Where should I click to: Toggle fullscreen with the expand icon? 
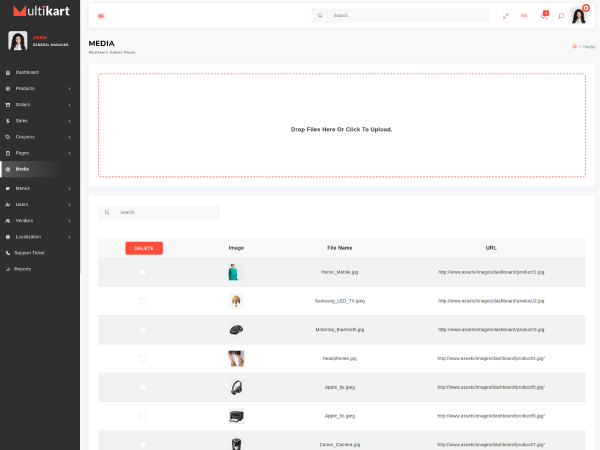click(506, 16)
